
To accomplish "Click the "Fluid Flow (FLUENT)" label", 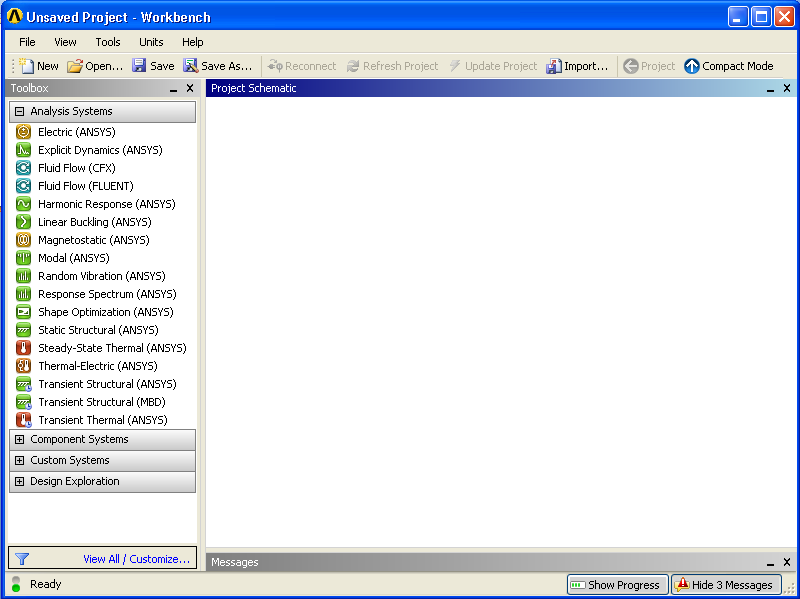I will pyautogui.click(x=86, y=186).
